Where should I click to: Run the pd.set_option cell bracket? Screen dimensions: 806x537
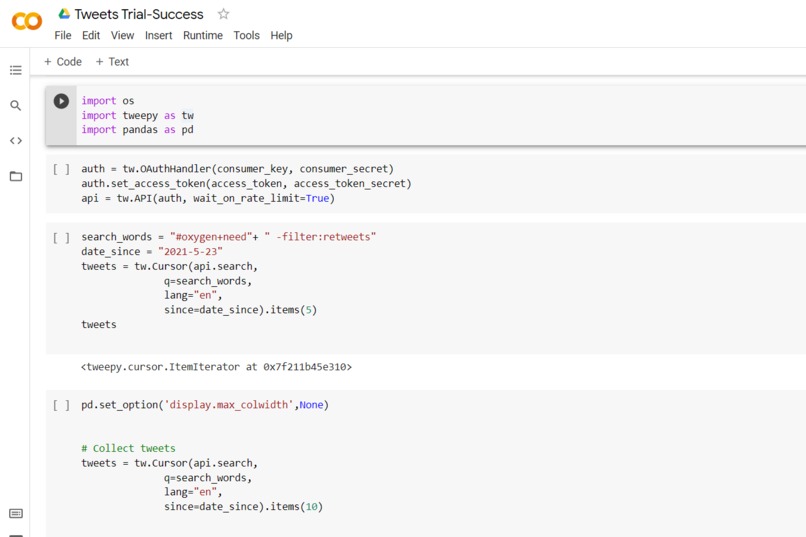[x=61, y=405]
